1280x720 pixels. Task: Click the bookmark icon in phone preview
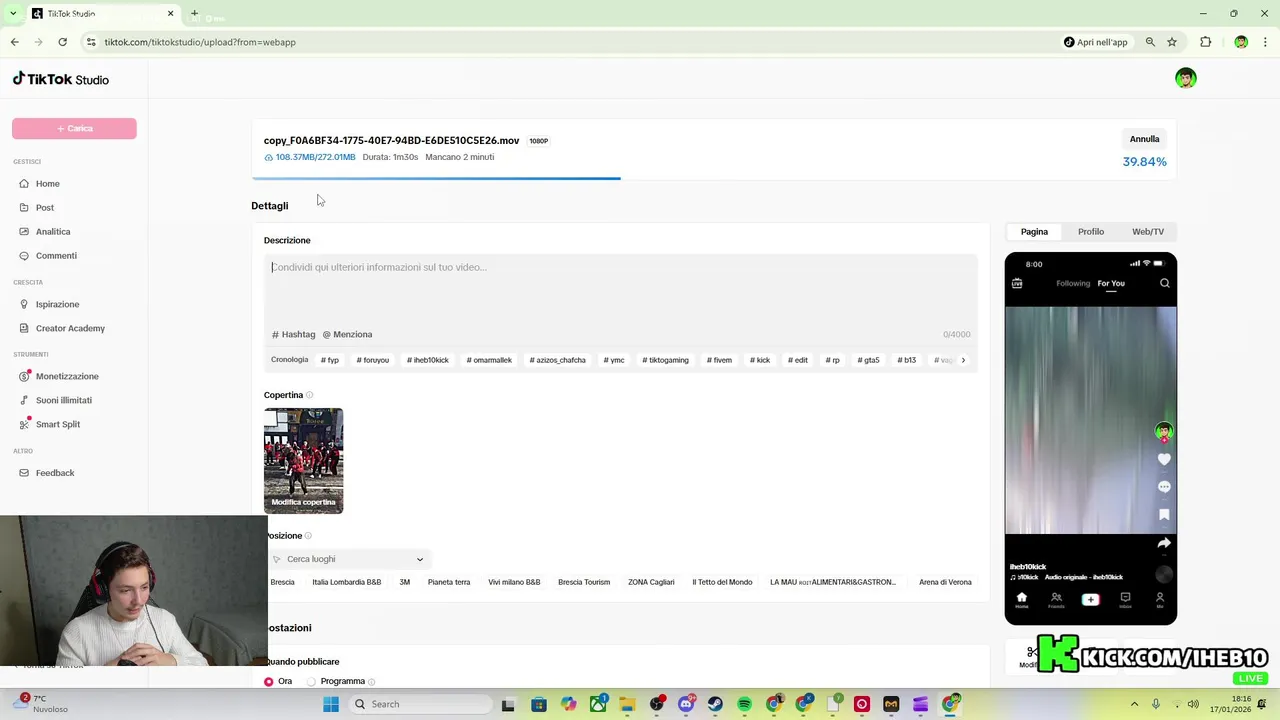(1164, 515)
